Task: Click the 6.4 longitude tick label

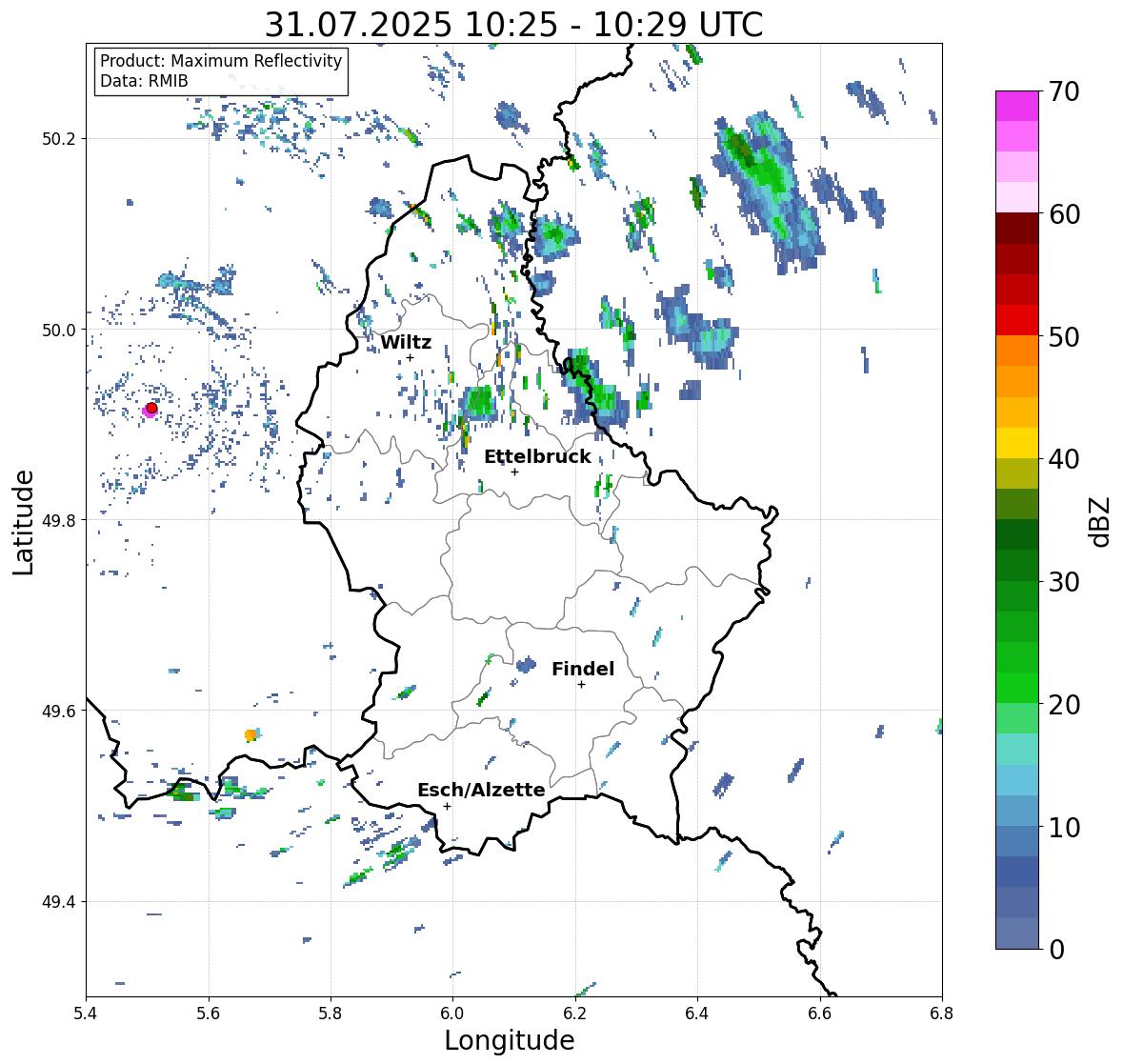Action: point(697,1013)
